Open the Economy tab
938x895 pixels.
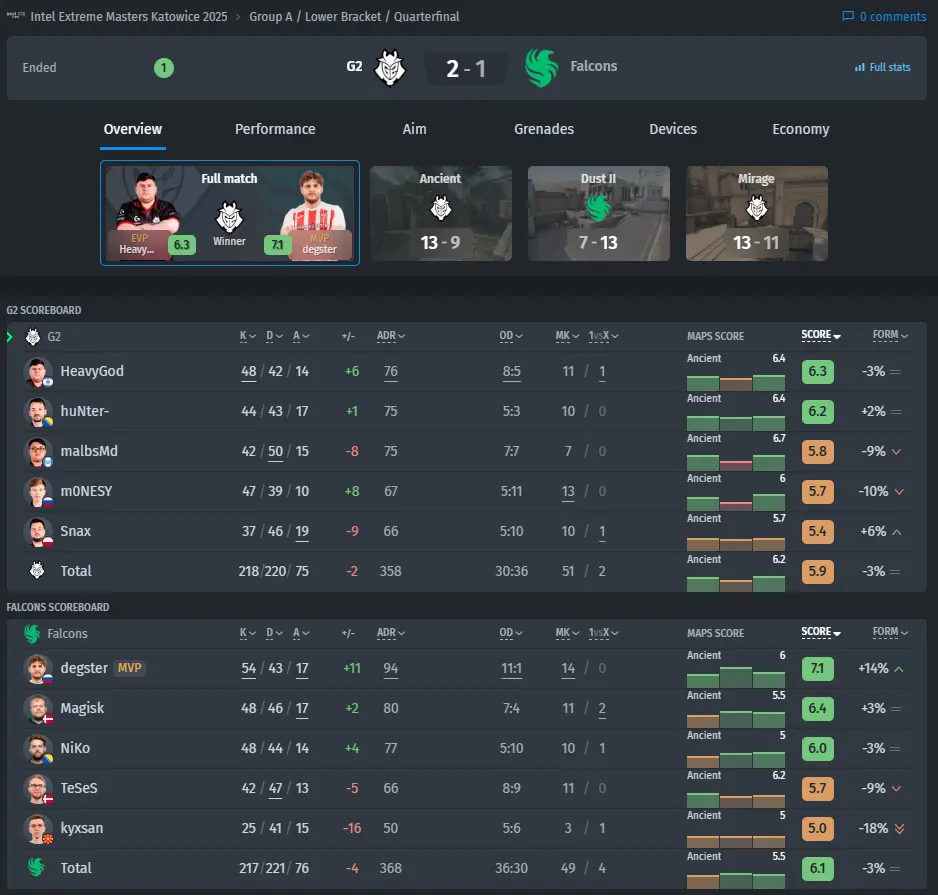pos(800,129)
